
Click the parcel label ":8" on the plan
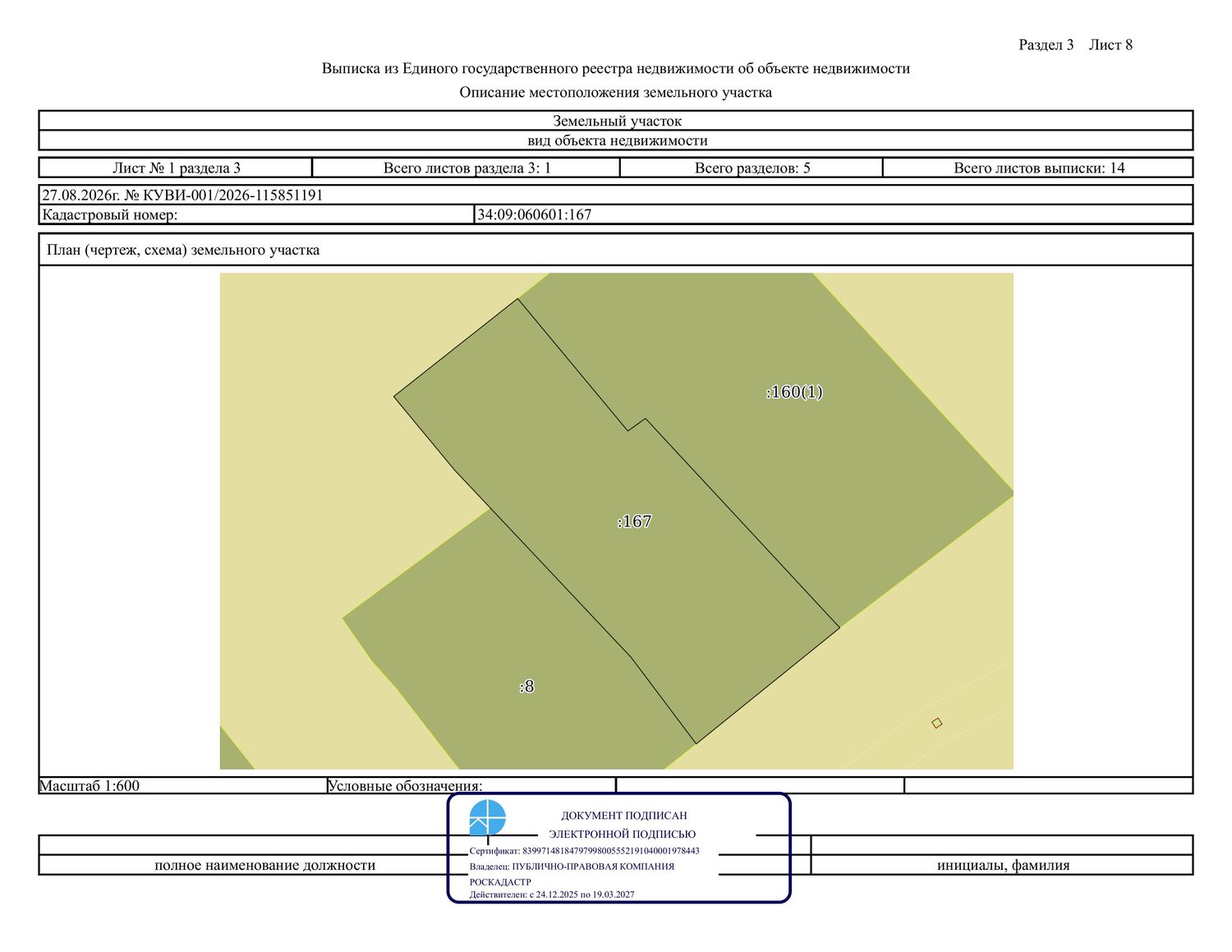(x=526, y=686)
